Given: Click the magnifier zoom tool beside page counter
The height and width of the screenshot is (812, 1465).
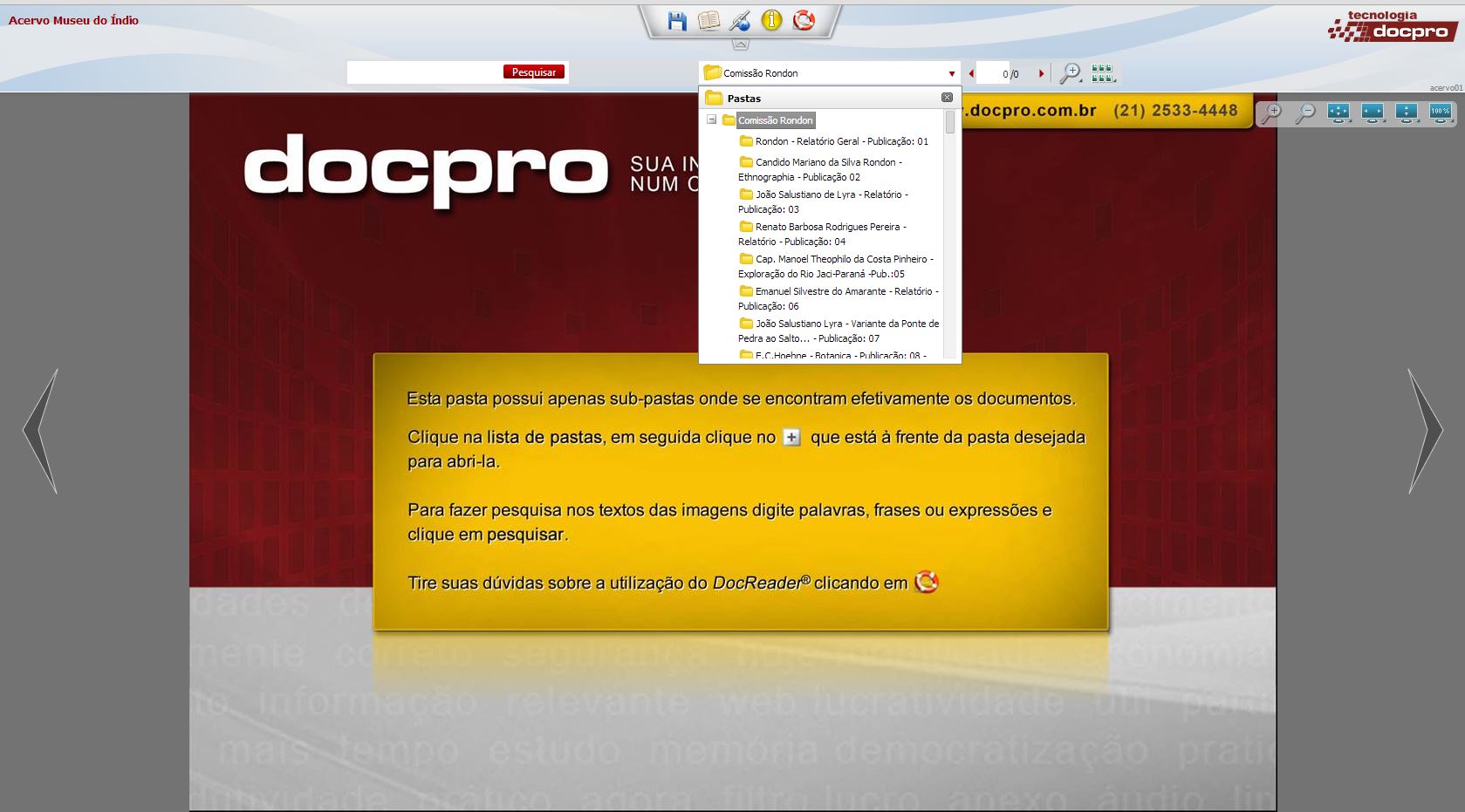Looking at the screenshot, I should pos(1070,74).
